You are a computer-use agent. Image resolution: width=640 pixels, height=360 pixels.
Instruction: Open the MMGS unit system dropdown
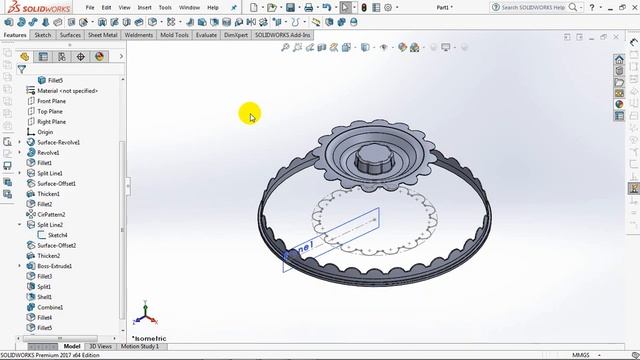pos(599,355)
